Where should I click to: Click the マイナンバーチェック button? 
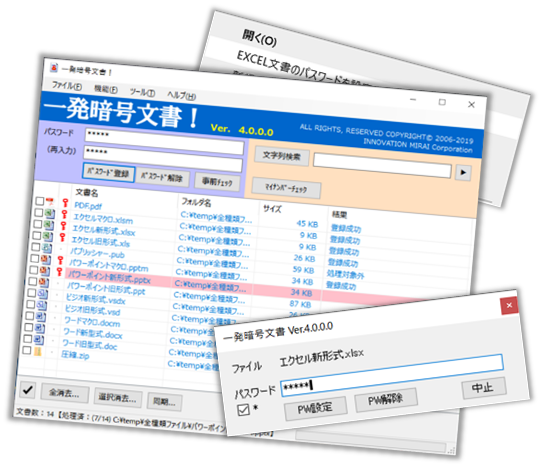click(x=286, y=188)
